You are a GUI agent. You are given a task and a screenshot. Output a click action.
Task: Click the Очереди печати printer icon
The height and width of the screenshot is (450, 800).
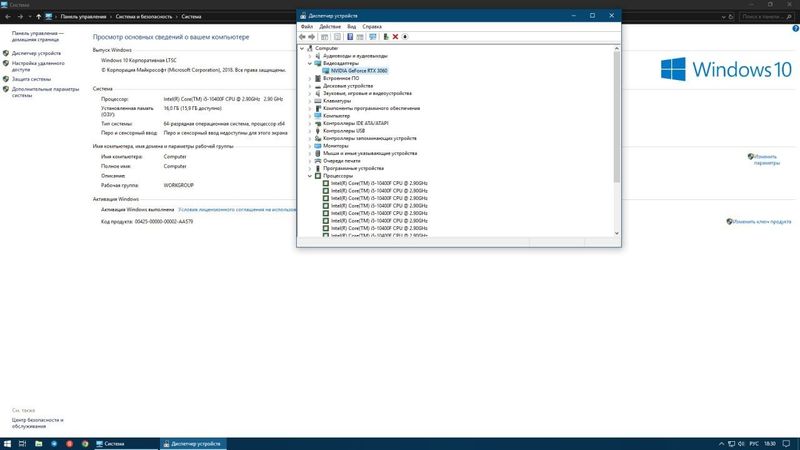click(x=318, y=161)
